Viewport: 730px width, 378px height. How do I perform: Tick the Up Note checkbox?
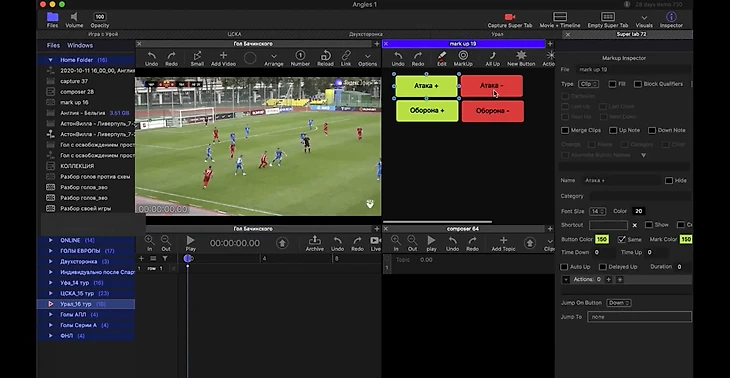[613, 130]
